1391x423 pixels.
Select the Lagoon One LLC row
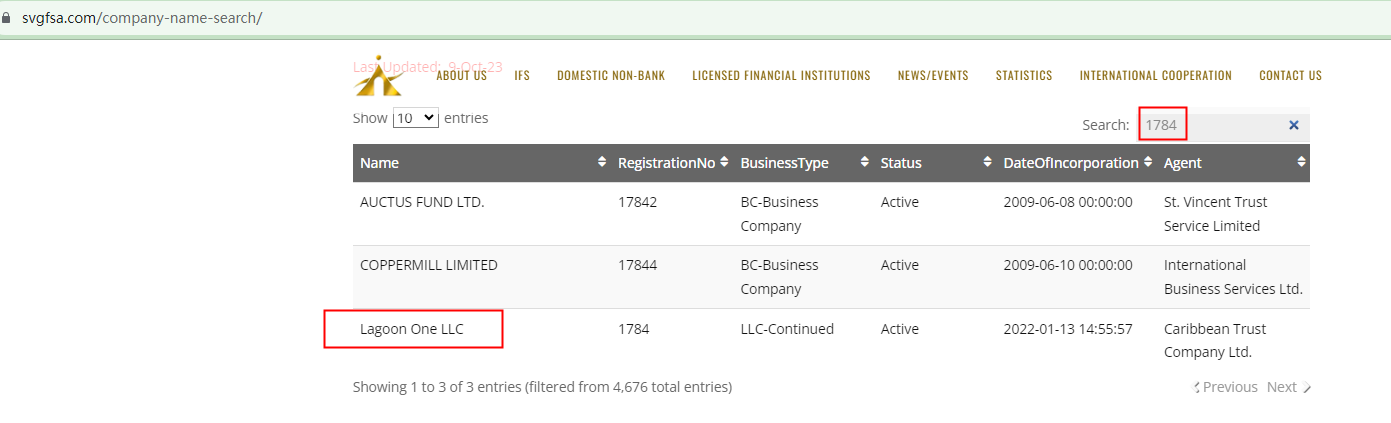tap(412, 329)
